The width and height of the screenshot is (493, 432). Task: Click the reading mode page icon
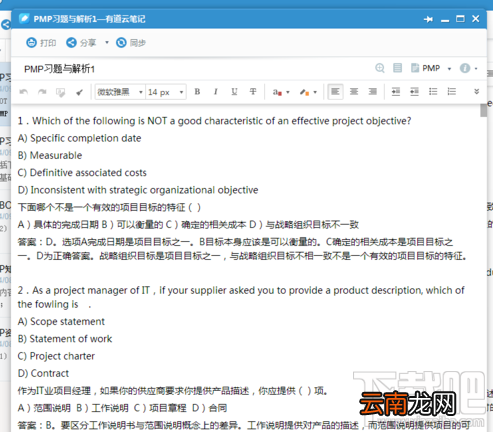point(397,68)
